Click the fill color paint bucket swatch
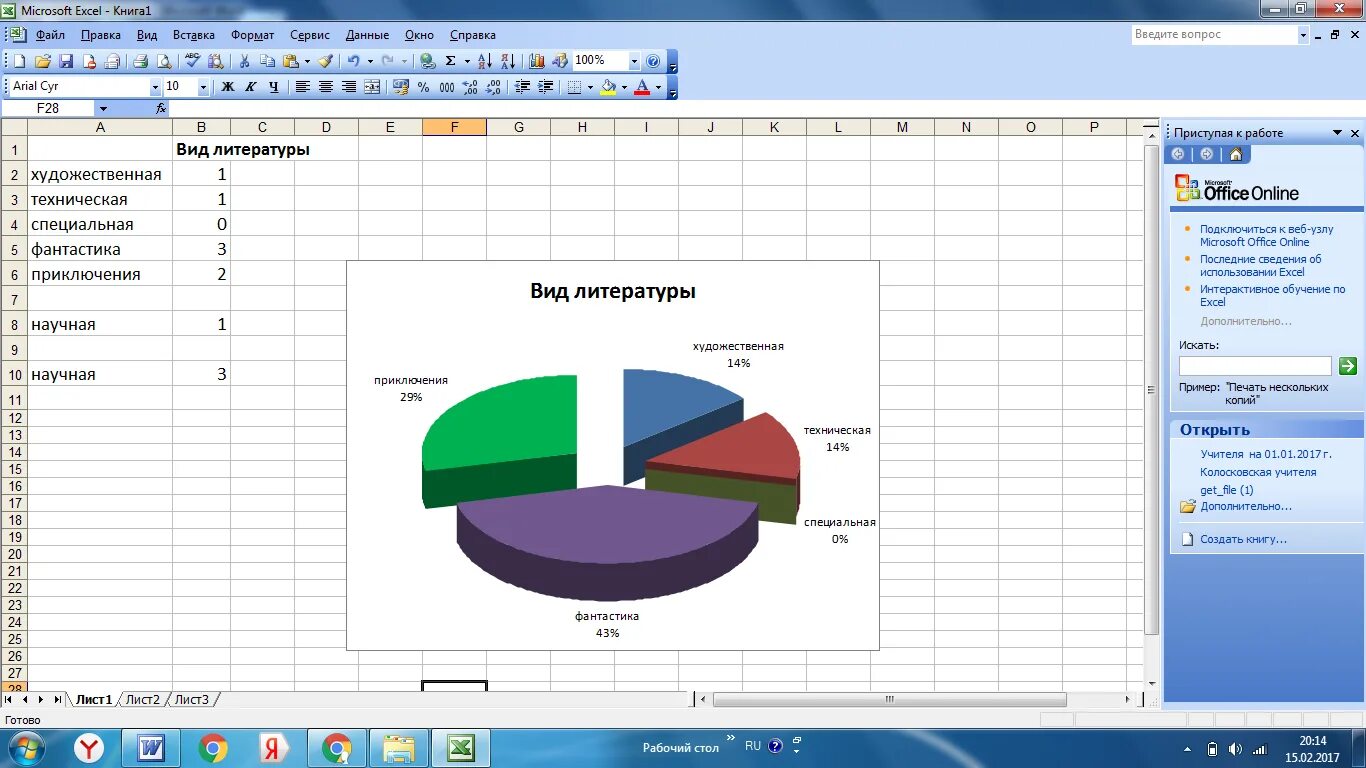This screenshot has width=1366, height=768. (608, 87)
